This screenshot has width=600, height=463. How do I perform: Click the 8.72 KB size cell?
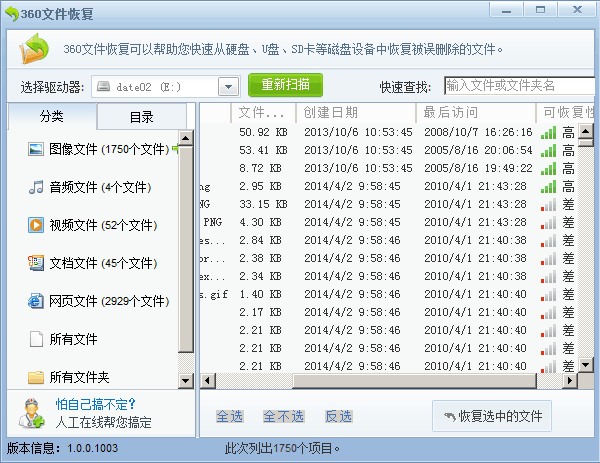(260, 168)
